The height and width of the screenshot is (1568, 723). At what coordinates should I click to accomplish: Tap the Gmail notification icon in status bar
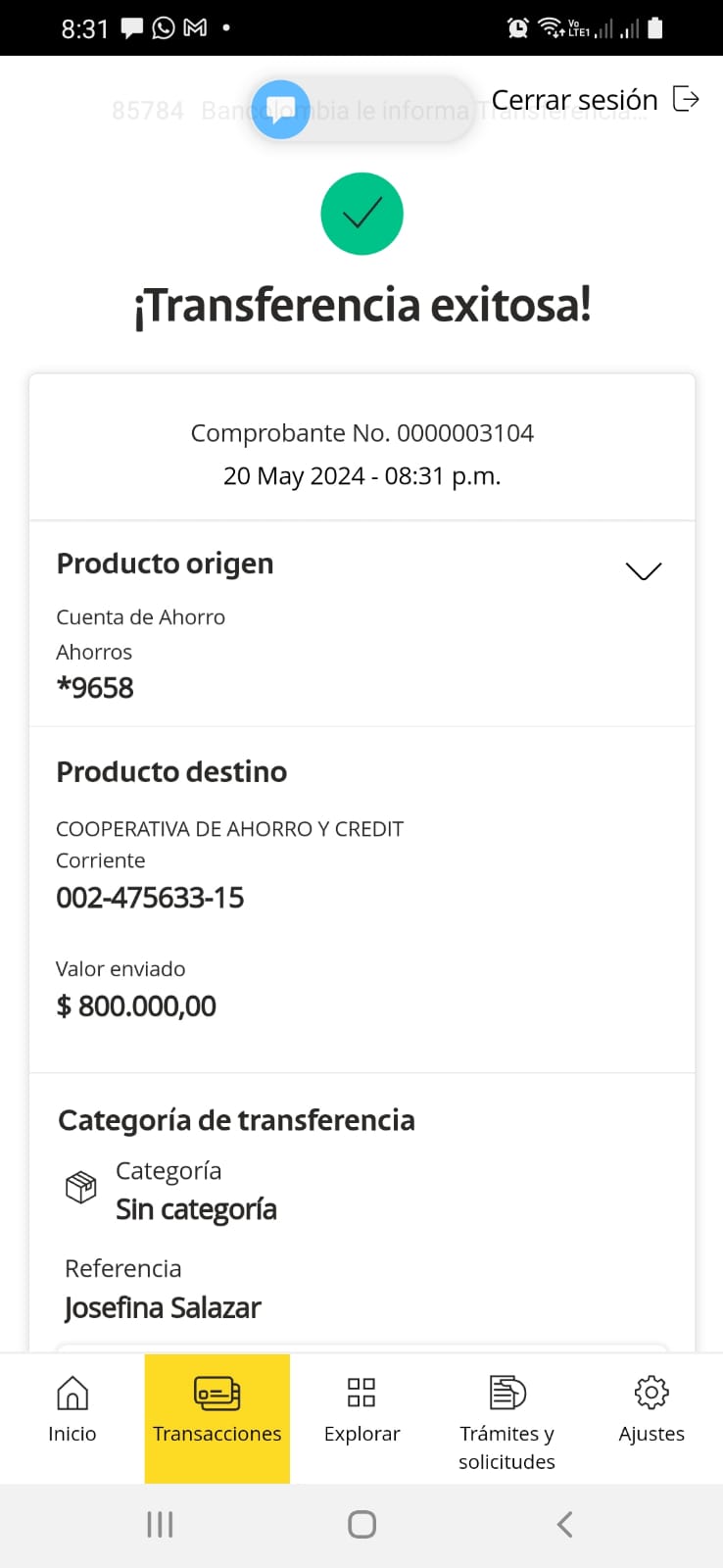pos(196,27)
